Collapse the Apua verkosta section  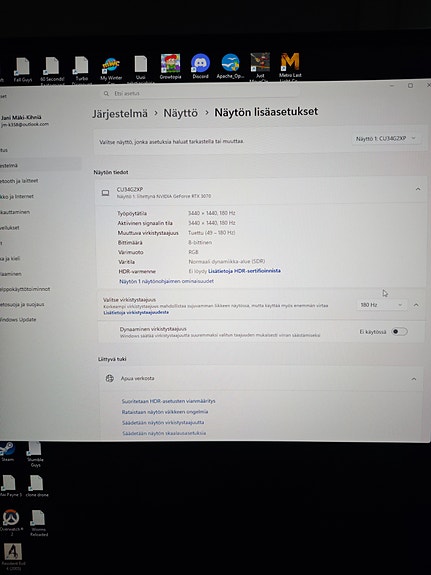pos(414,379)
